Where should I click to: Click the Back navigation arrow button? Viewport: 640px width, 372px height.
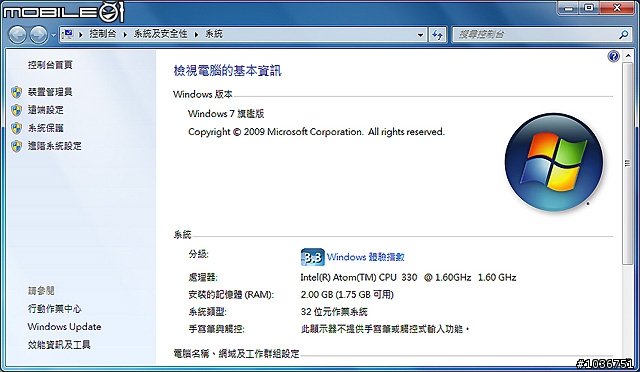point(17,35)
